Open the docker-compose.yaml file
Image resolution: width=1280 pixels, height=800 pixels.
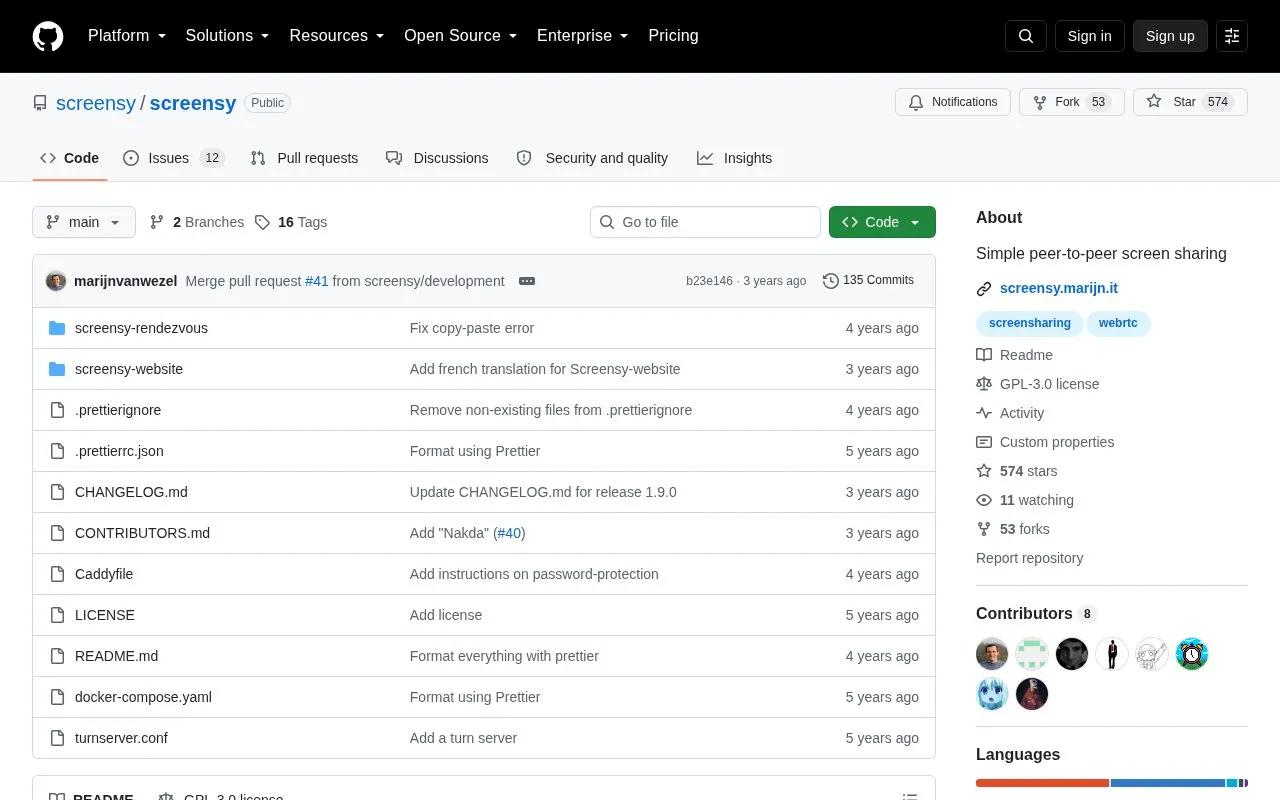(x=143, y=697)
